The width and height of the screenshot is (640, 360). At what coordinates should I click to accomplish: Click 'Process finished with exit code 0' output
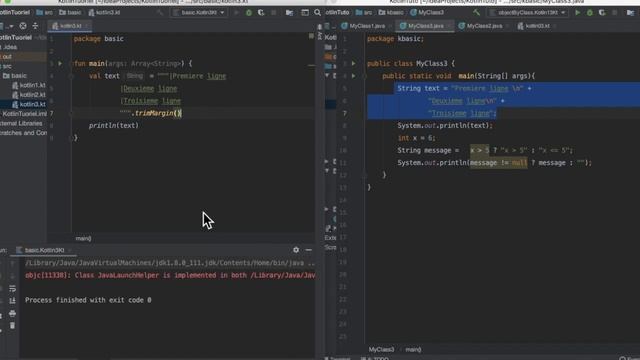[88, 300]
